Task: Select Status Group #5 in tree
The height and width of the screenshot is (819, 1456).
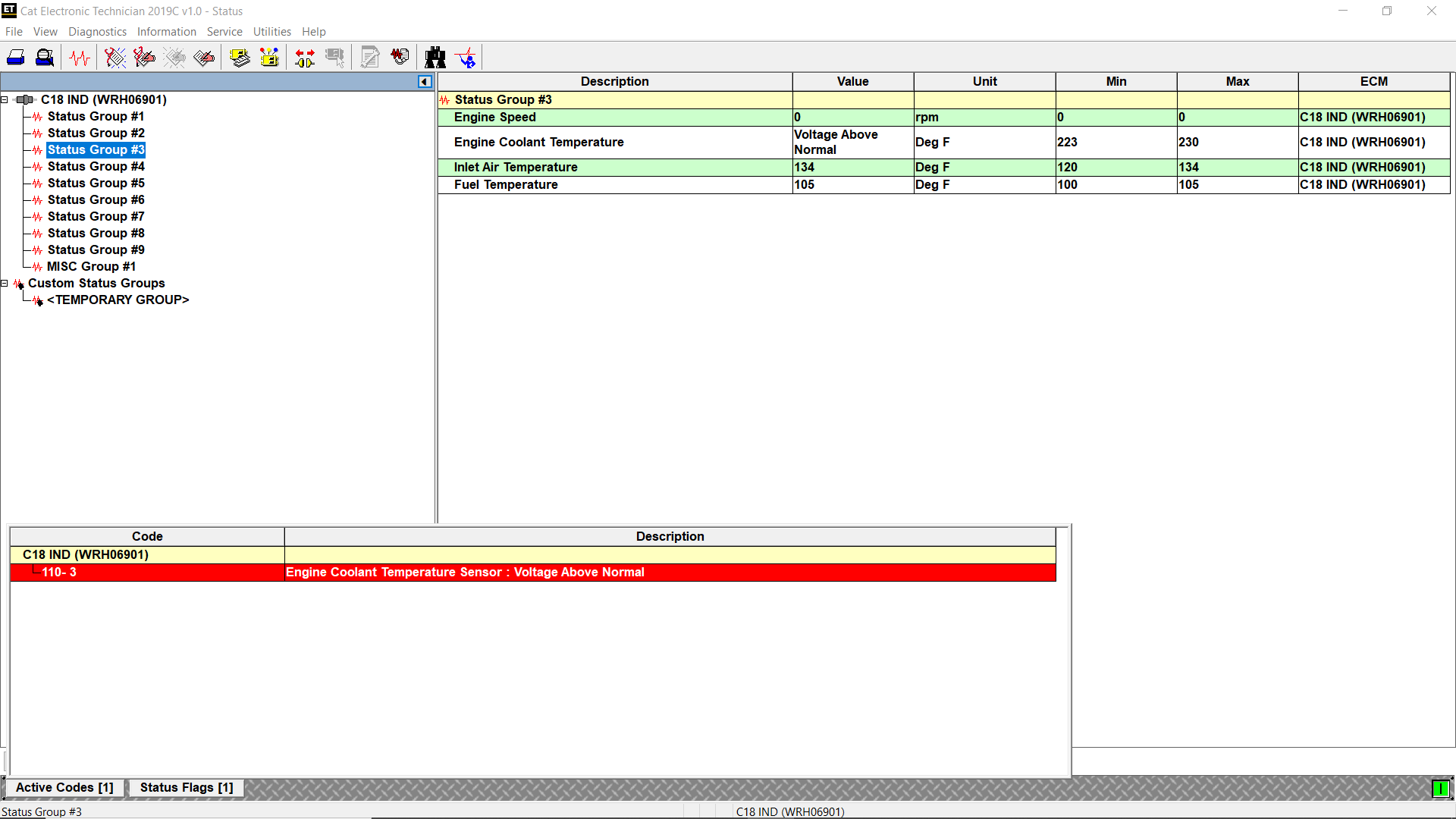Action: tap(96, 183)
